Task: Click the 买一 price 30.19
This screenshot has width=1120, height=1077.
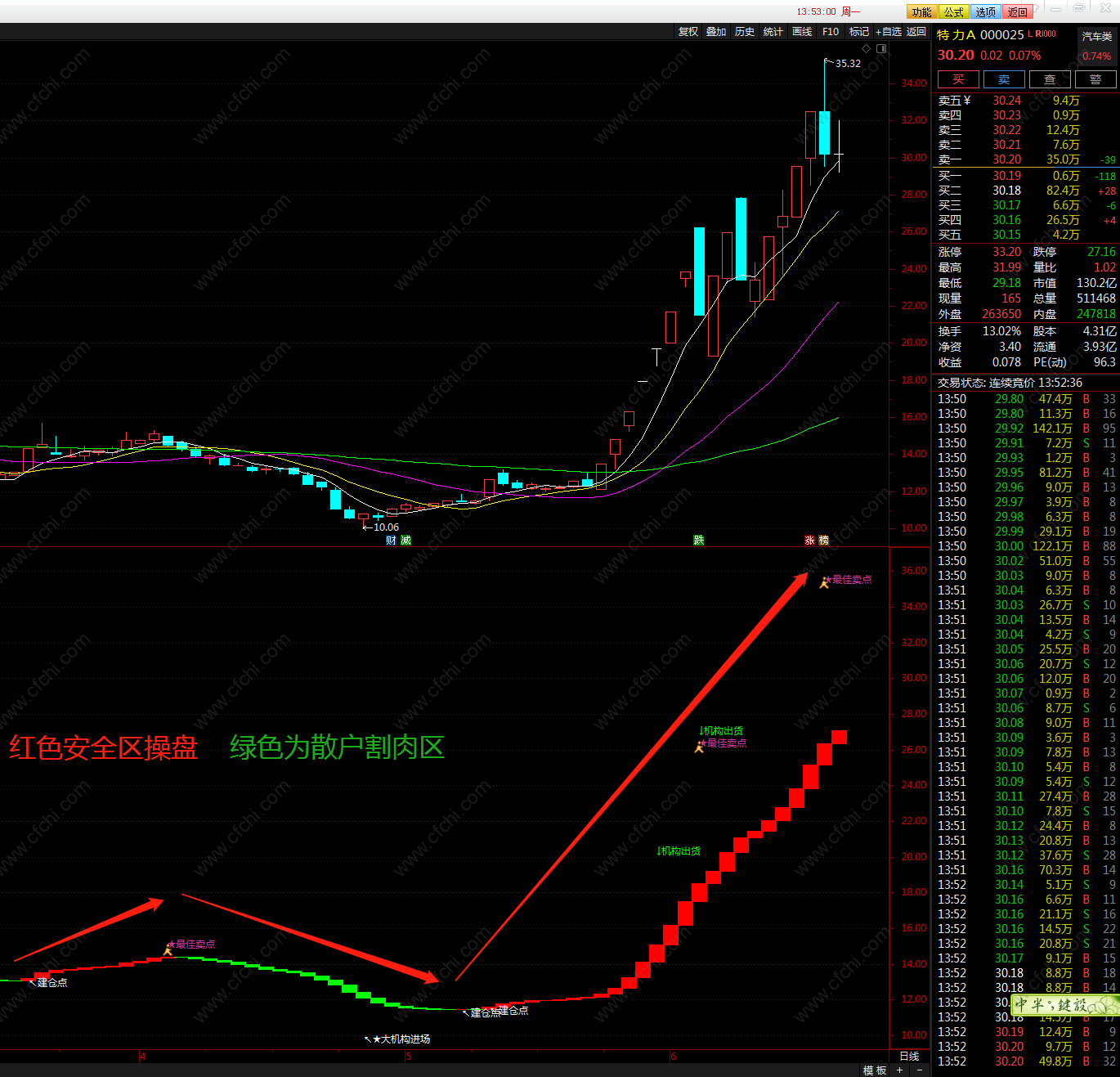Action: tap(1007, 176)
